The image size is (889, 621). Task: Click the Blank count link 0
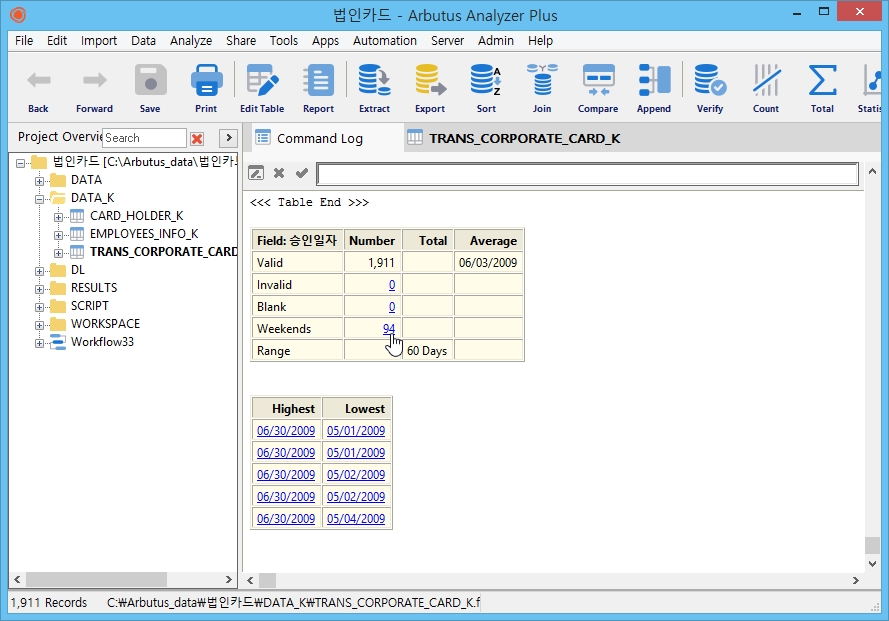point(392,307)
